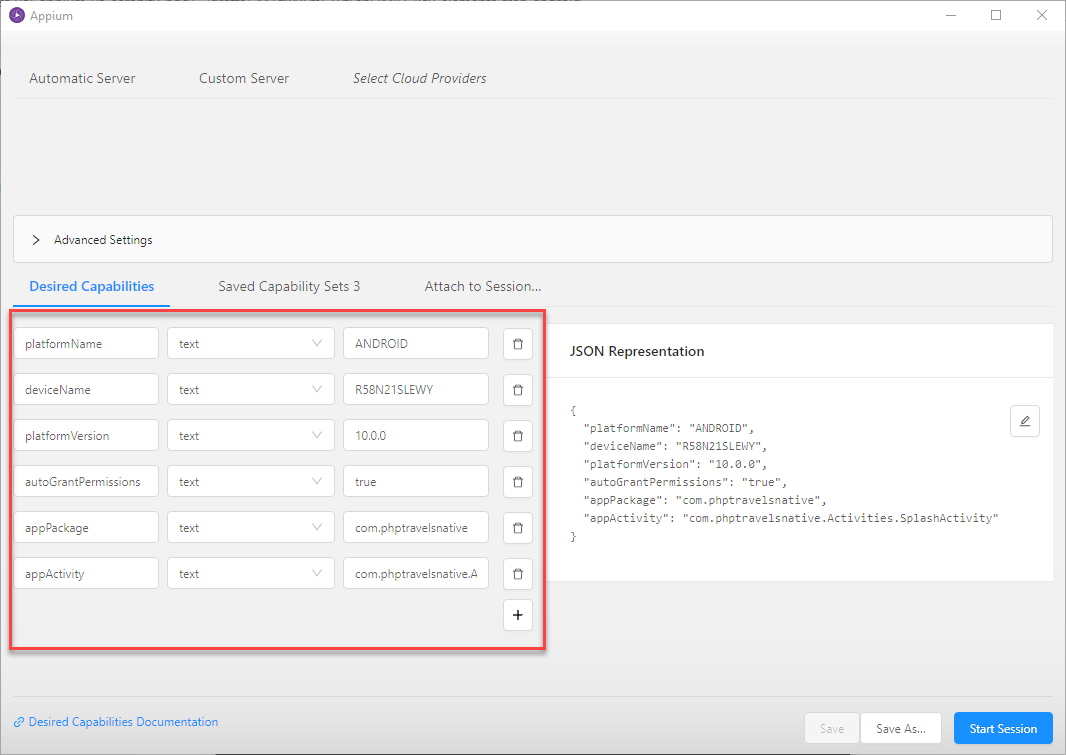Delete the platformName capability row
Image resolution: width=1066 pixels, height=755 pixels.
517,344
